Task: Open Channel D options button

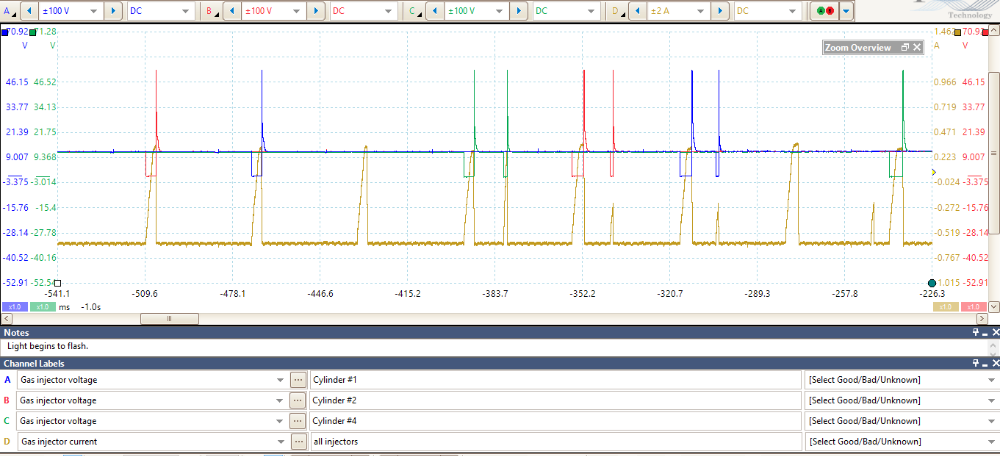Action: click(616, 11)
